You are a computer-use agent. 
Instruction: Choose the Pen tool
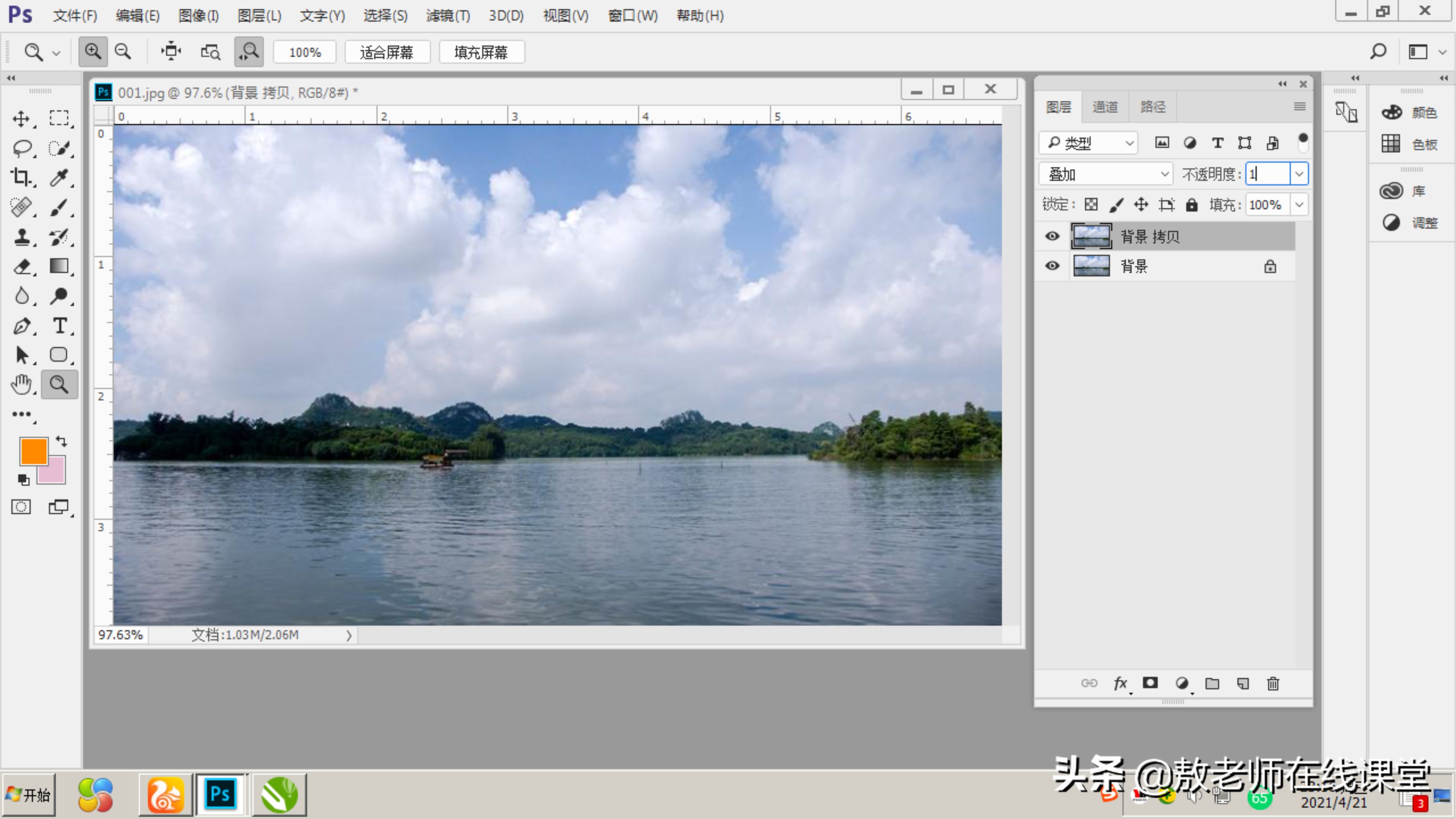point(22,326)
